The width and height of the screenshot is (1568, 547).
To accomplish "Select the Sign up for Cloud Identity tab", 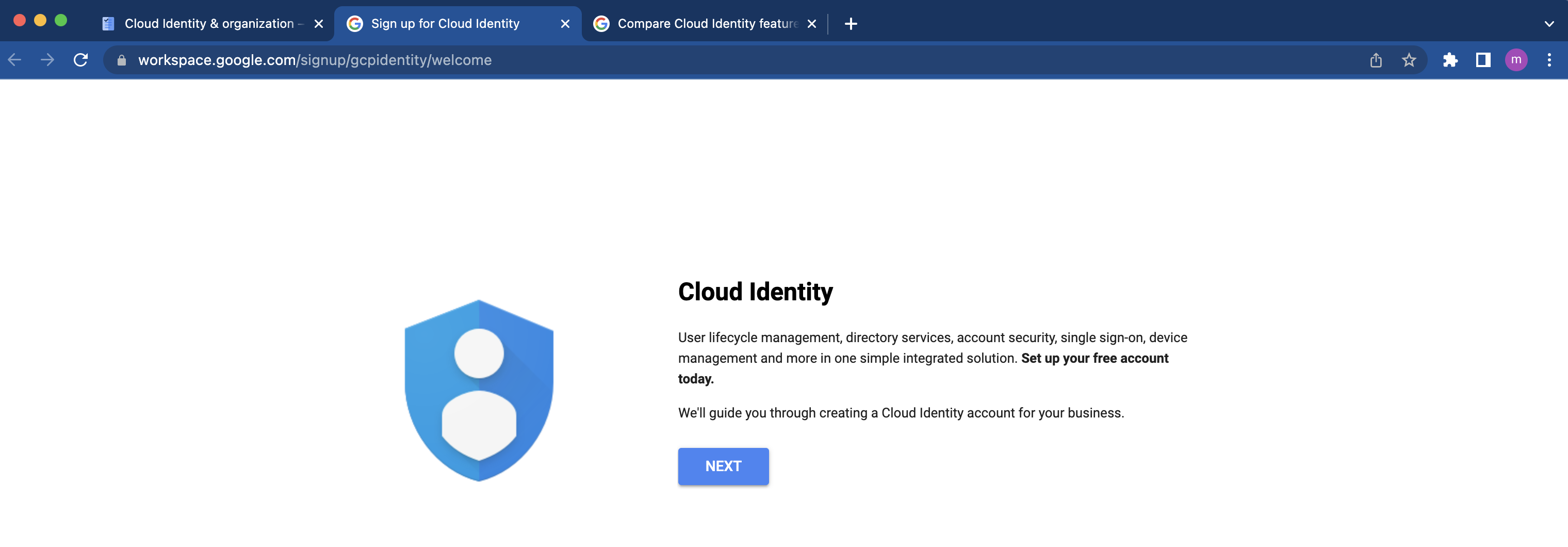I will tap(457, 24).
